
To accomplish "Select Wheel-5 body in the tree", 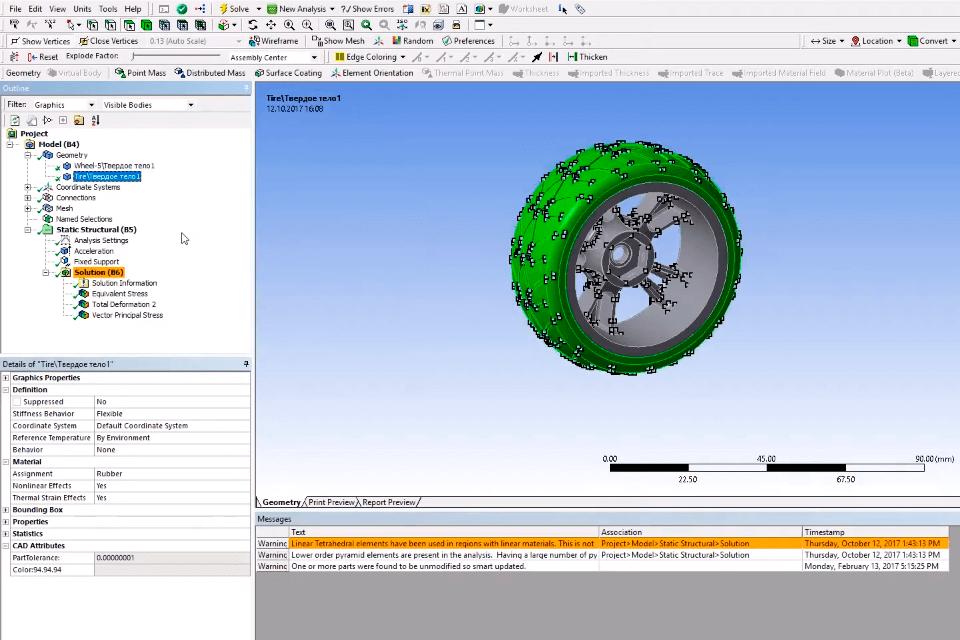I will click(114, 166).
